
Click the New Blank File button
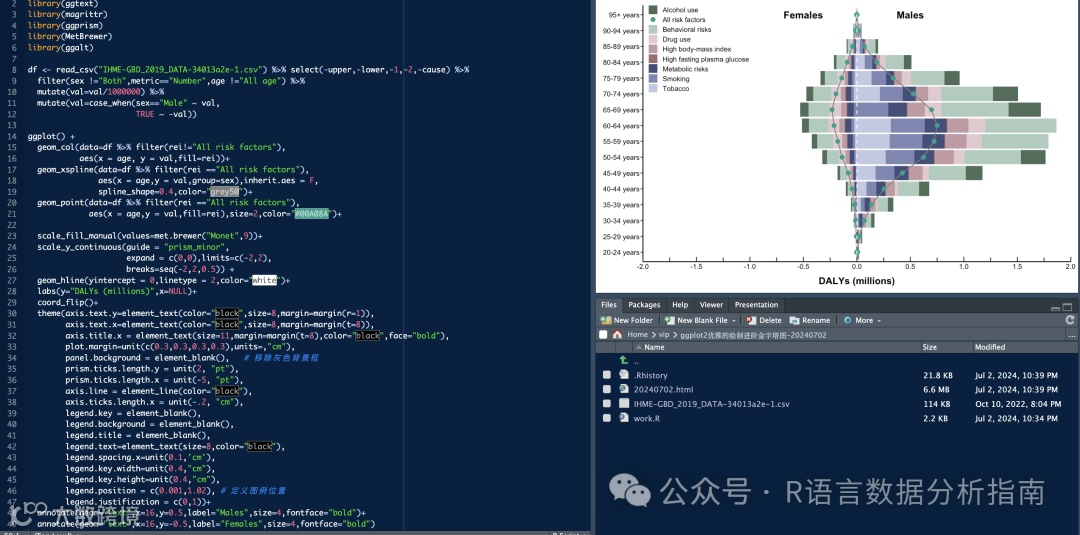point(696,320)
